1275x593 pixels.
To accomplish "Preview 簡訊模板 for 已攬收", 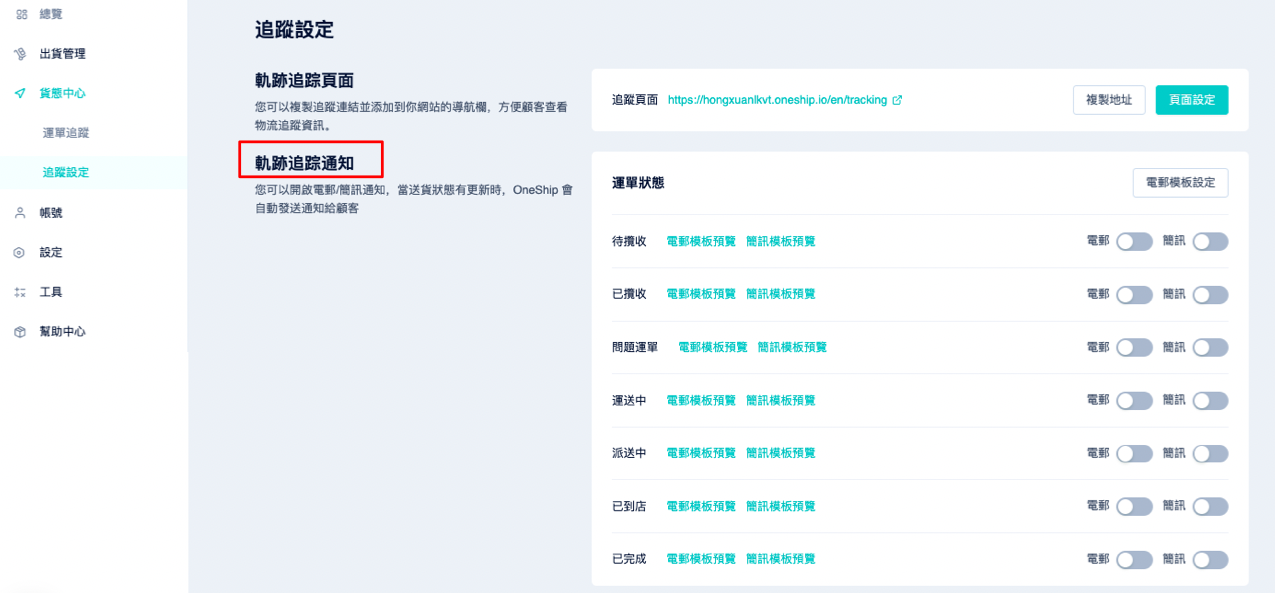I will pos(781,294).
